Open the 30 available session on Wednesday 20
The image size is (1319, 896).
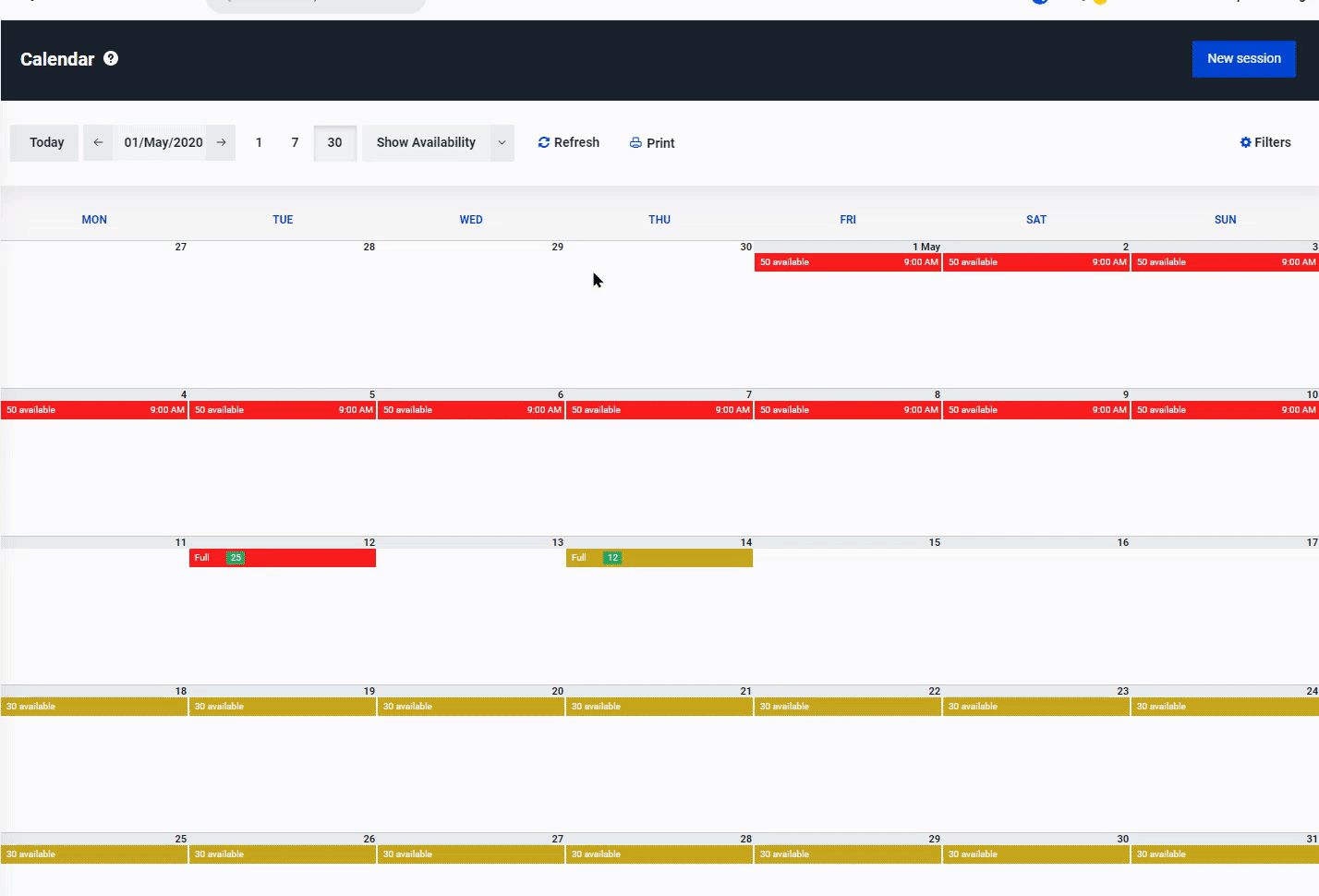pos(471,707)
